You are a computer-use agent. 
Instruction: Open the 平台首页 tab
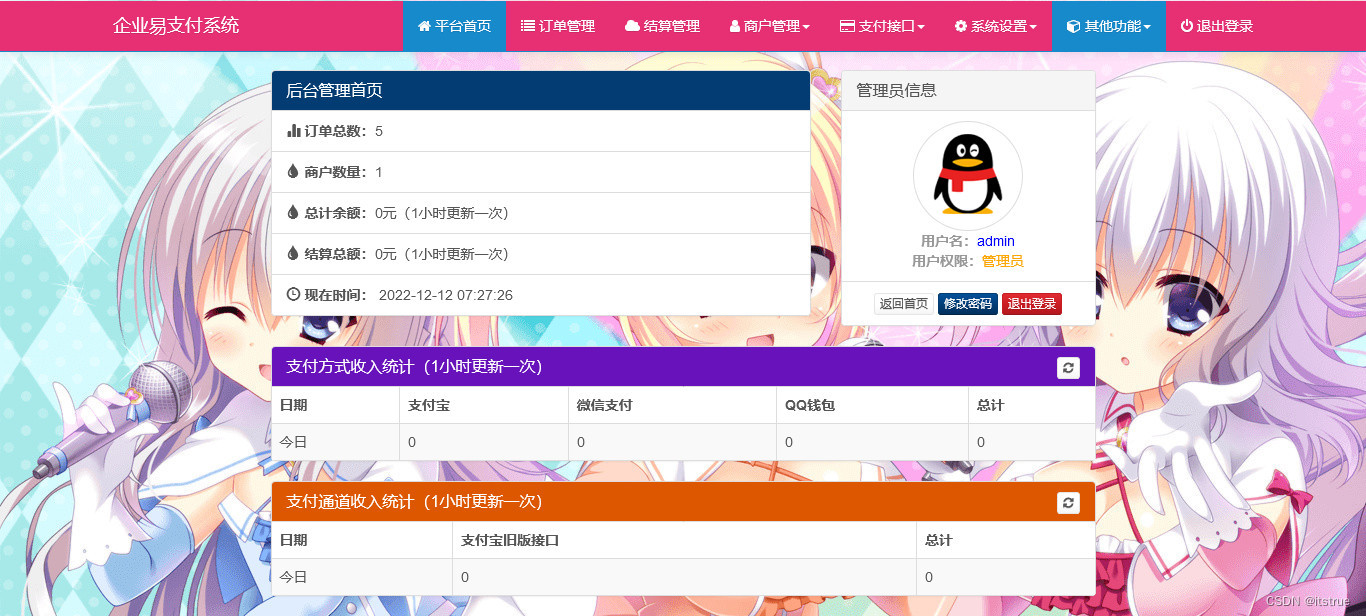[x=454, y=26]
